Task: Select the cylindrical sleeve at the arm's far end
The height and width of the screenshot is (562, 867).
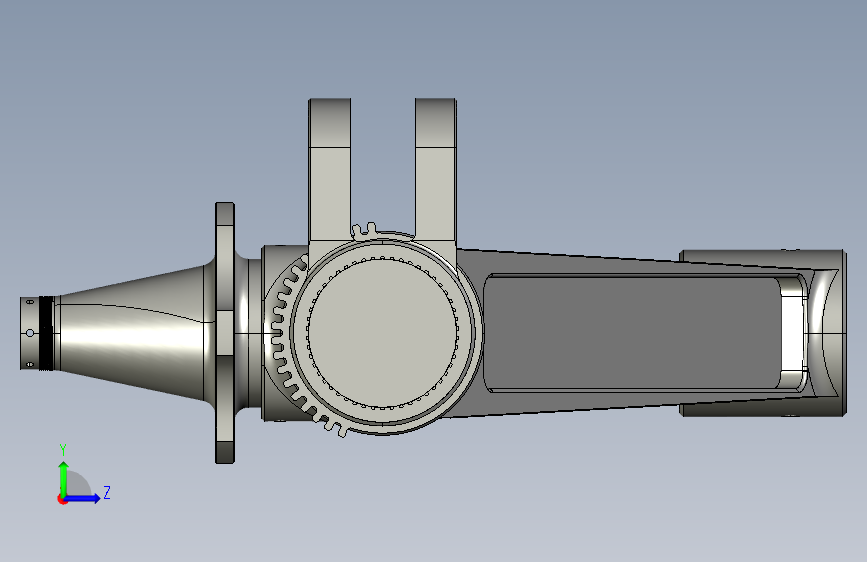Action: (763, 333)
